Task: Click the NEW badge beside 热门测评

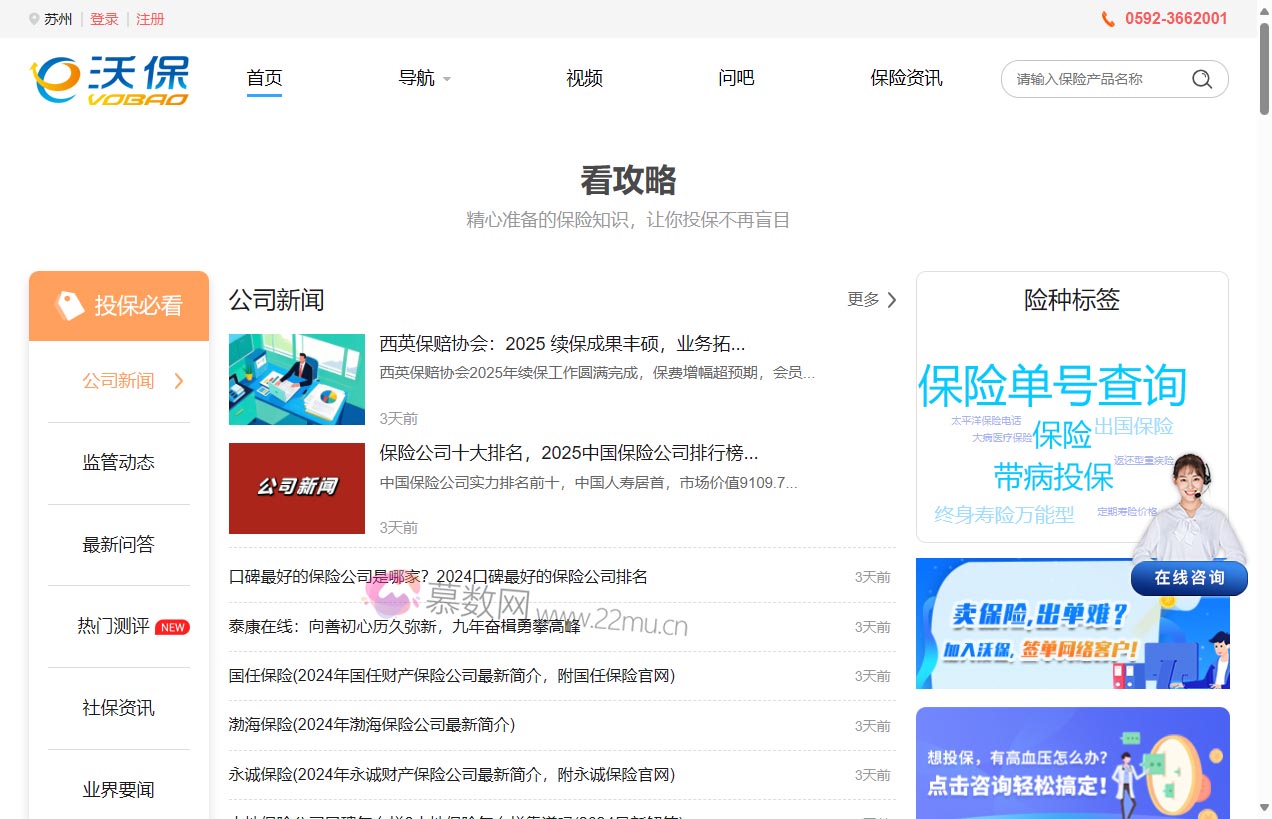Action: 172,626
